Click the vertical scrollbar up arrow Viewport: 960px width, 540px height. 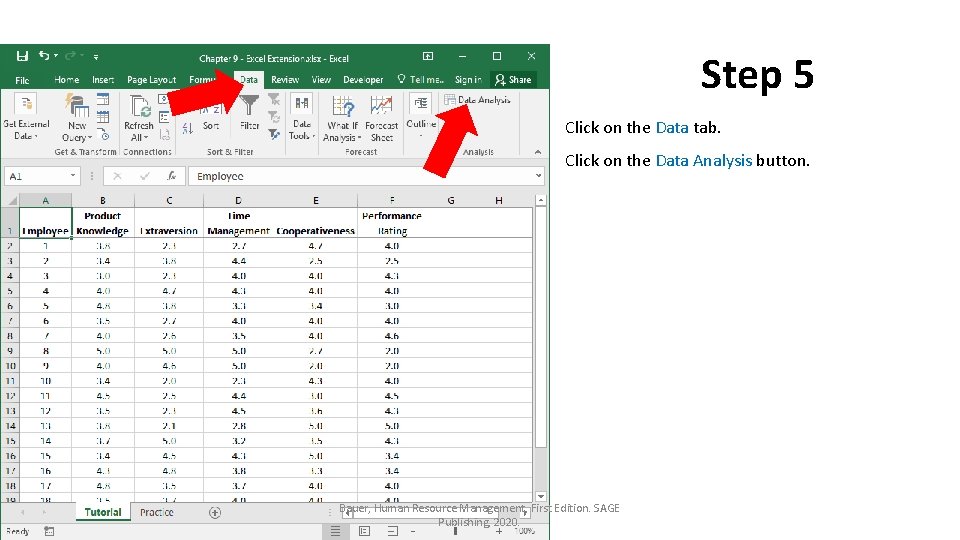tap(541, 200)
